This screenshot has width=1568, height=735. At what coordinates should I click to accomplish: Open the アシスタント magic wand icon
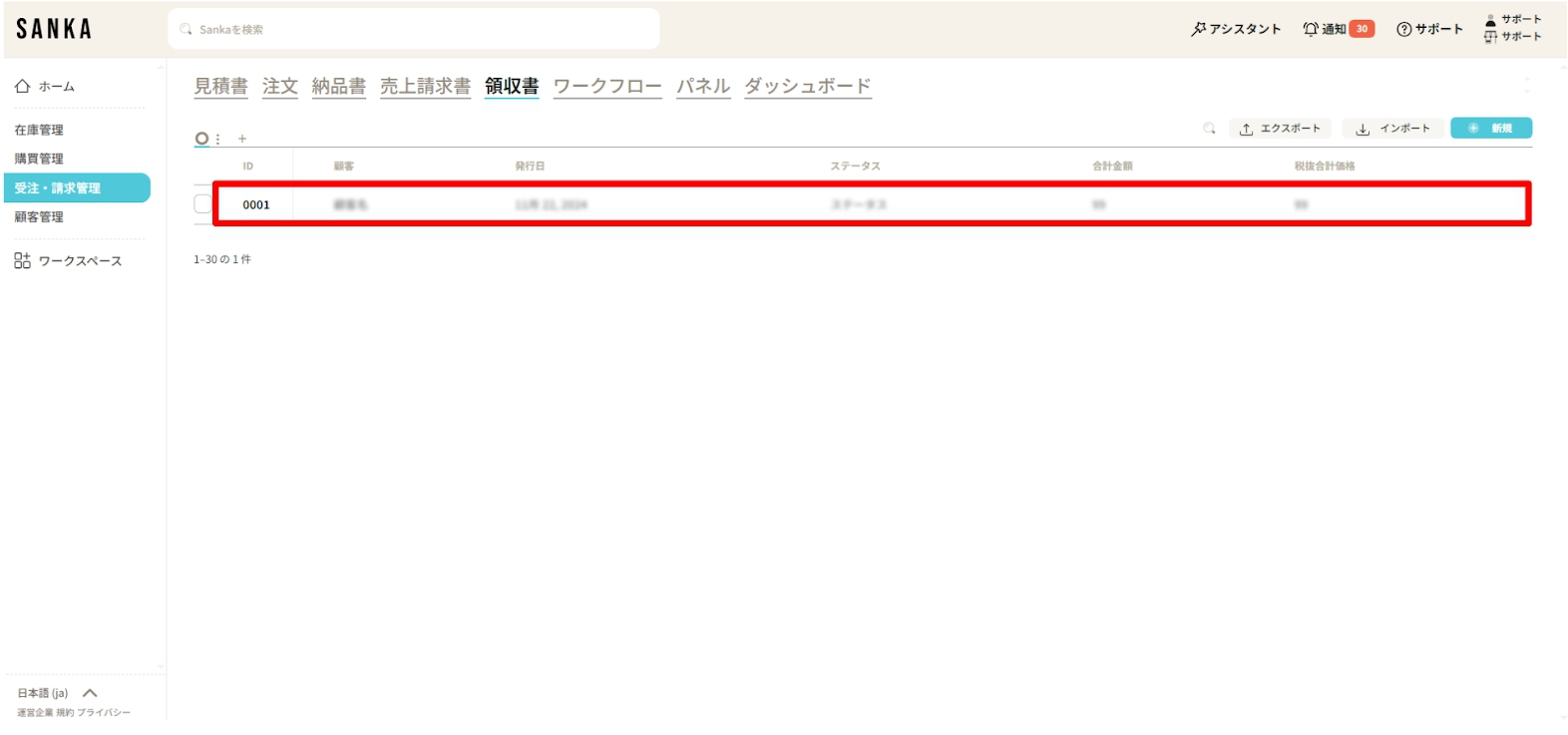[x=1198, y=29]
